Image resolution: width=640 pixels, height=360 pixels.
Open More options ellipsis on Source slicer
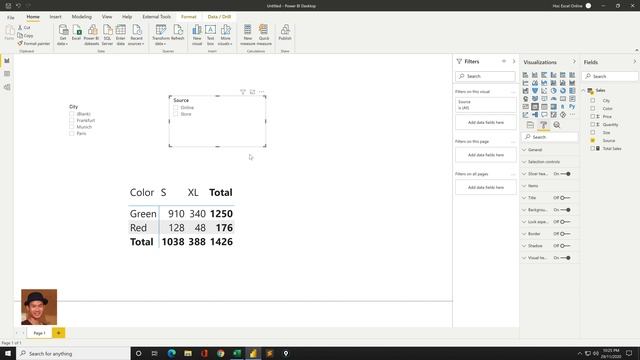point(262,92)
